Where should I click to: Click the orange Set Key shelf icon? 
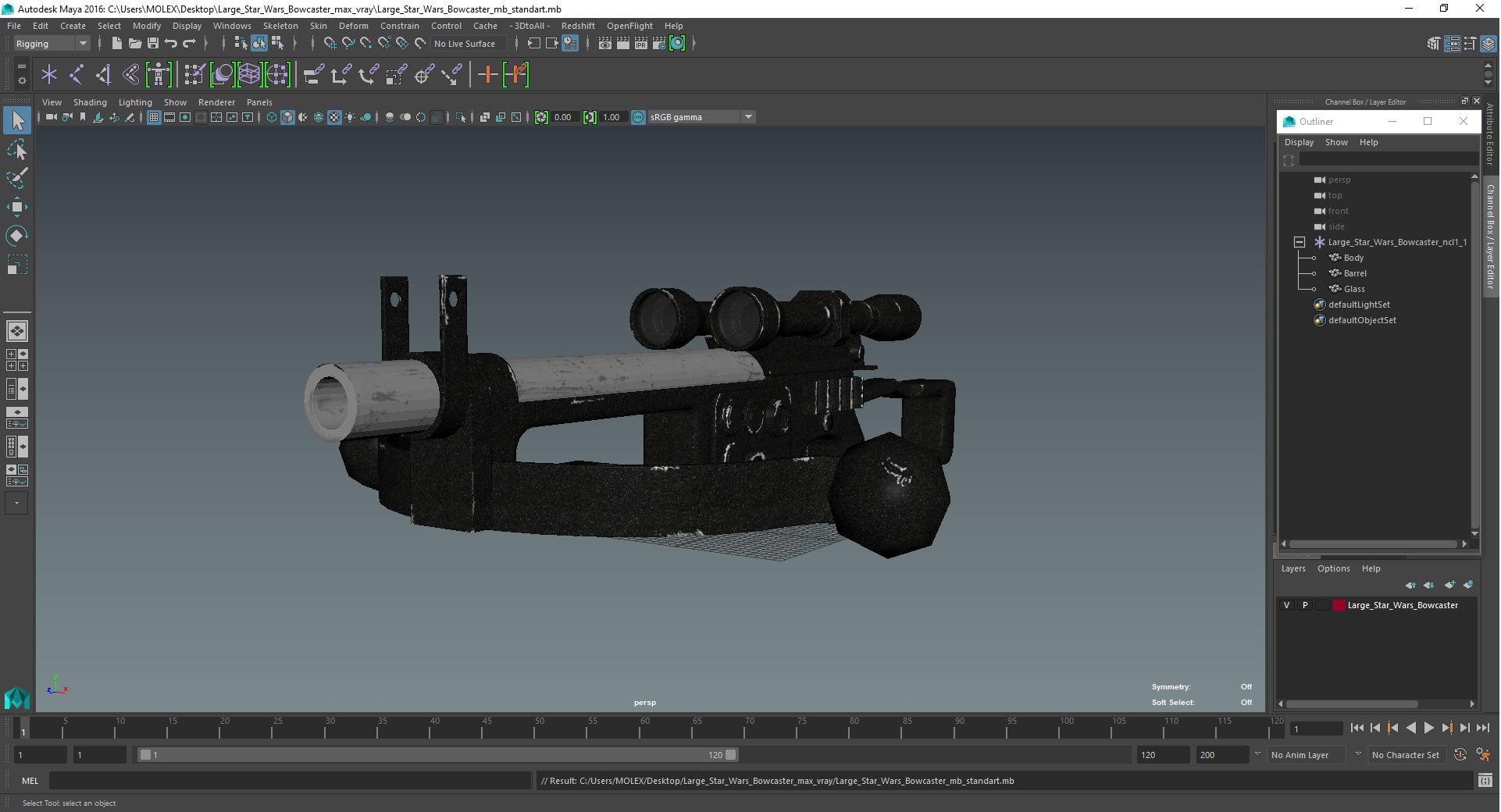487,75
